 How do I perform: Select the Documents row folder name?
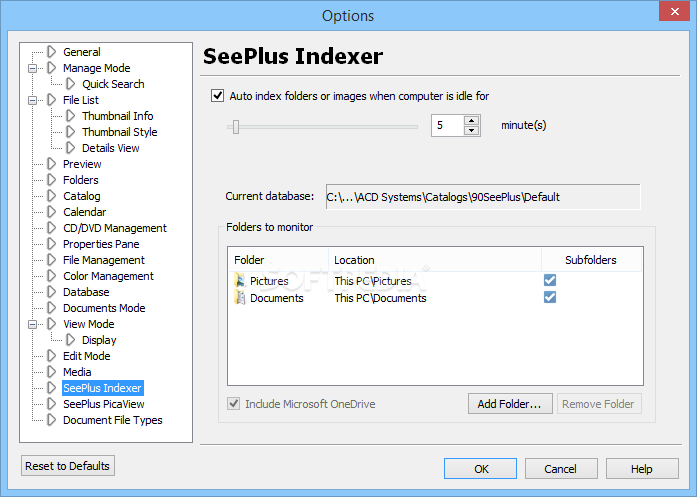pyautogui.click(x=276, y=298)
